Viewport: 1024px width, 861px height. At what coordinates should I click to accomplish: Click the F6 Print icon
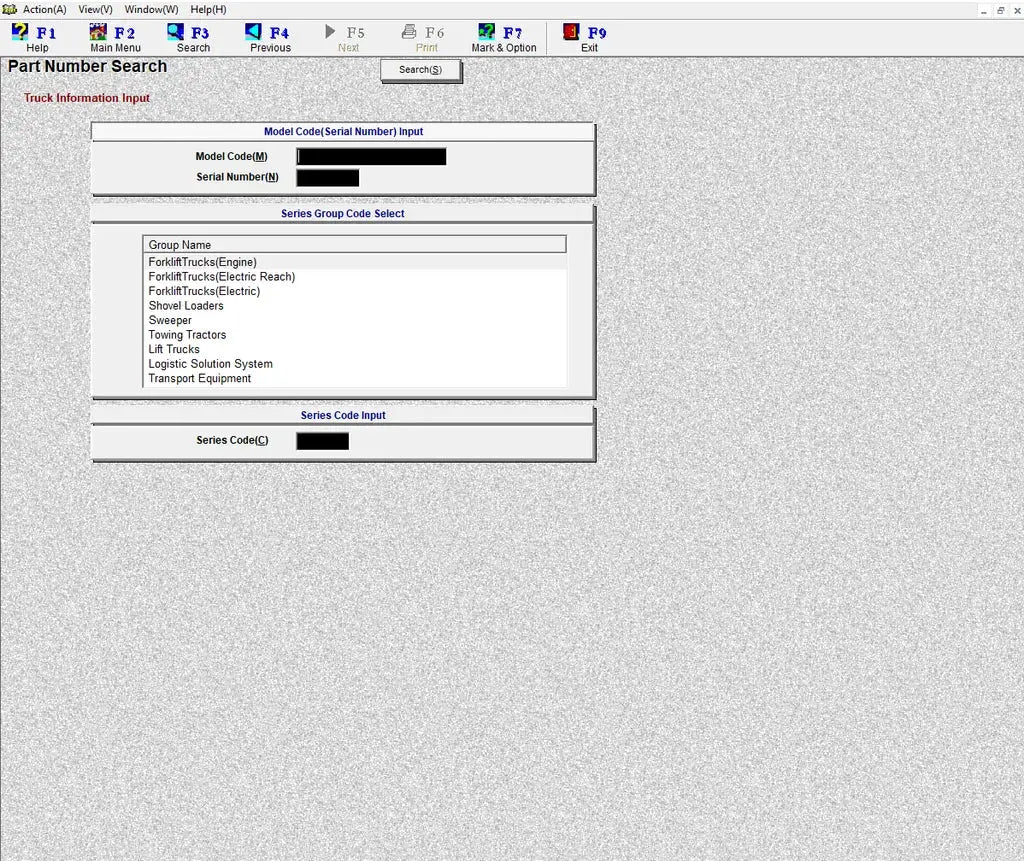click(409, 32)
